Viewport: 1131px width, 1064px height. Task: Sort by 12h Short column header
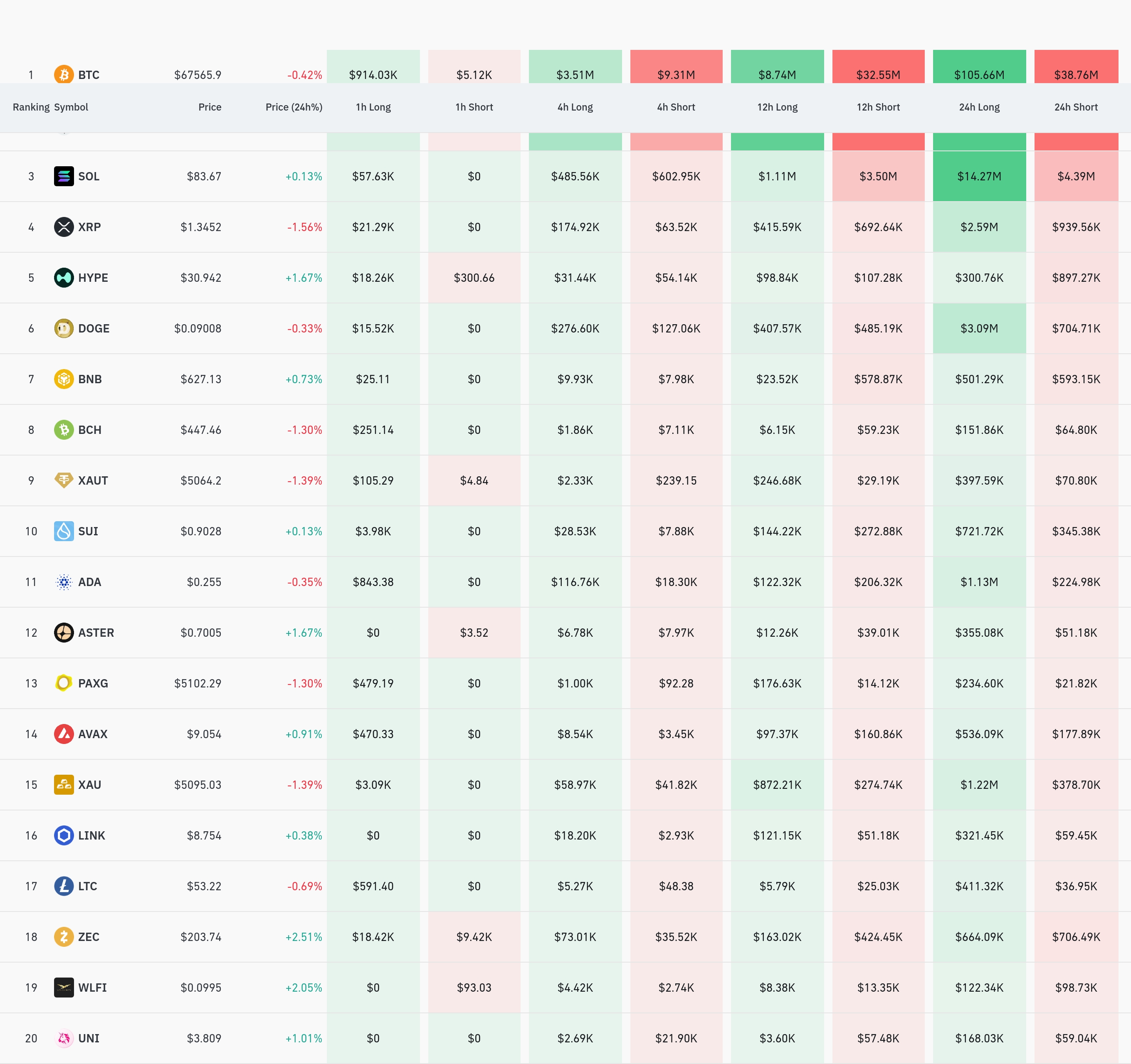(878, 107)
